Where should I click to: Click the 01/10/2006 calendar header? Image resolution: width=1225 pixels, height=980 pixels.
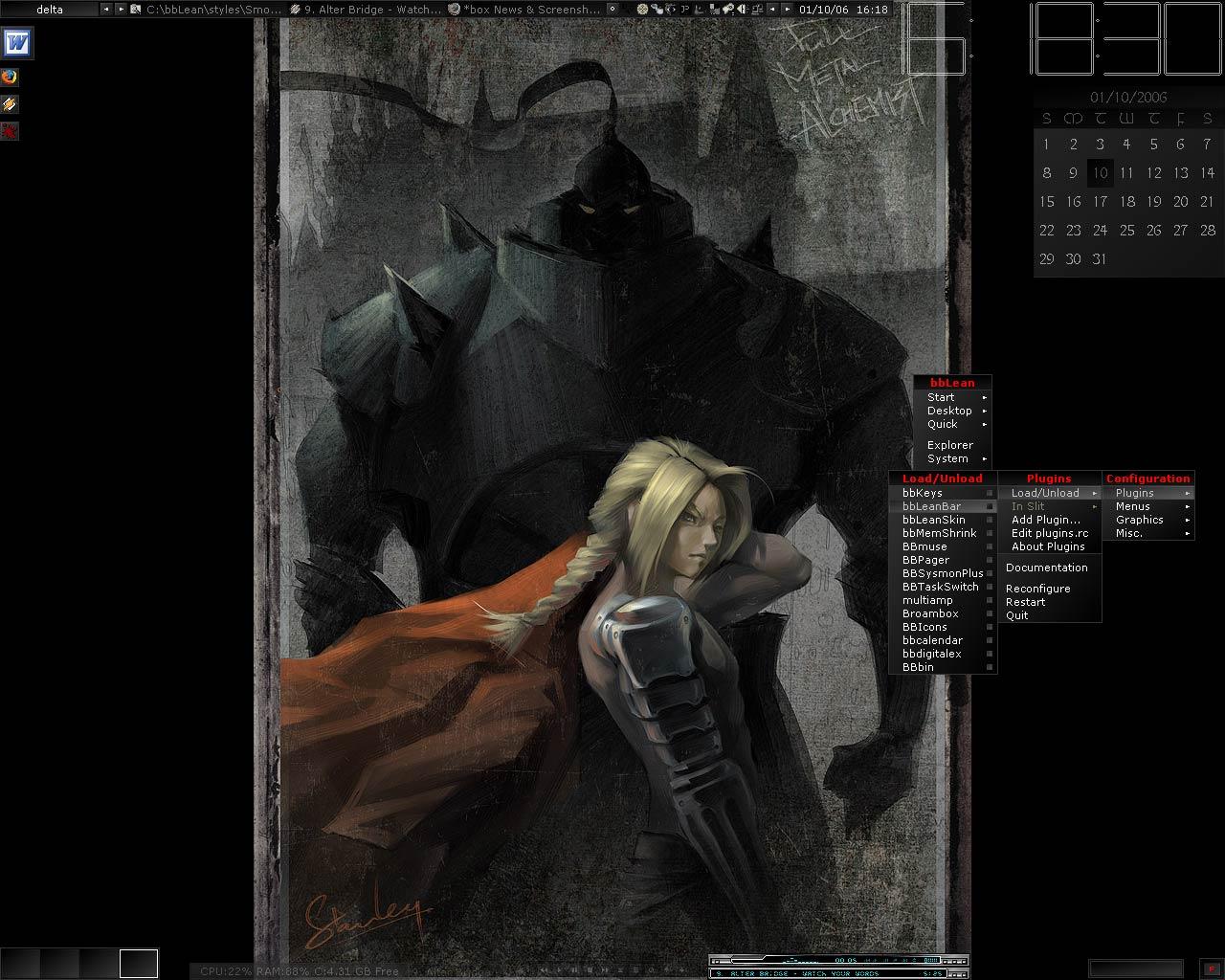[1128, 98]
